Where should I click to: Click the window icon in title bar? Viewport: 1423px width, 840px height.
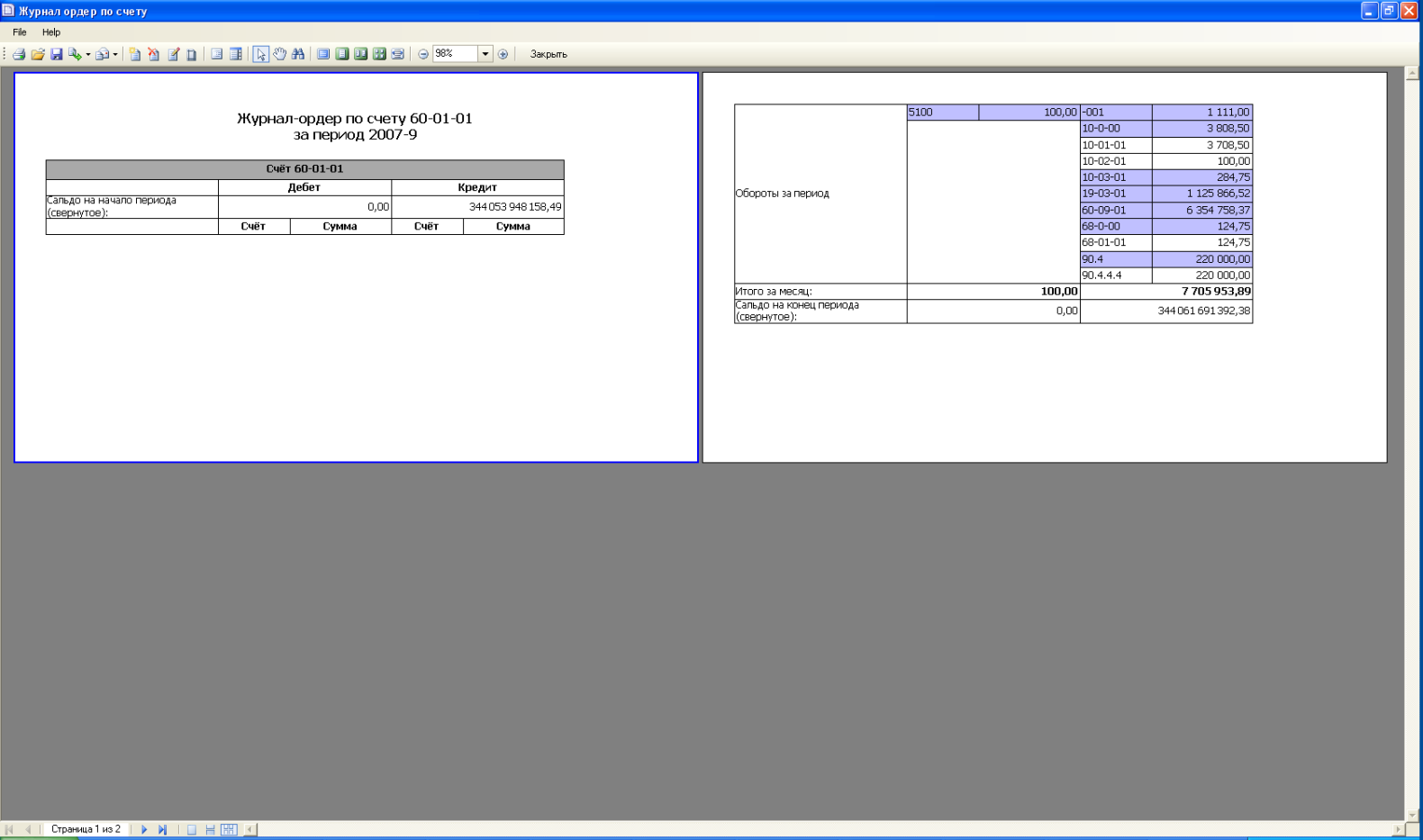click(x=8, y=11)
